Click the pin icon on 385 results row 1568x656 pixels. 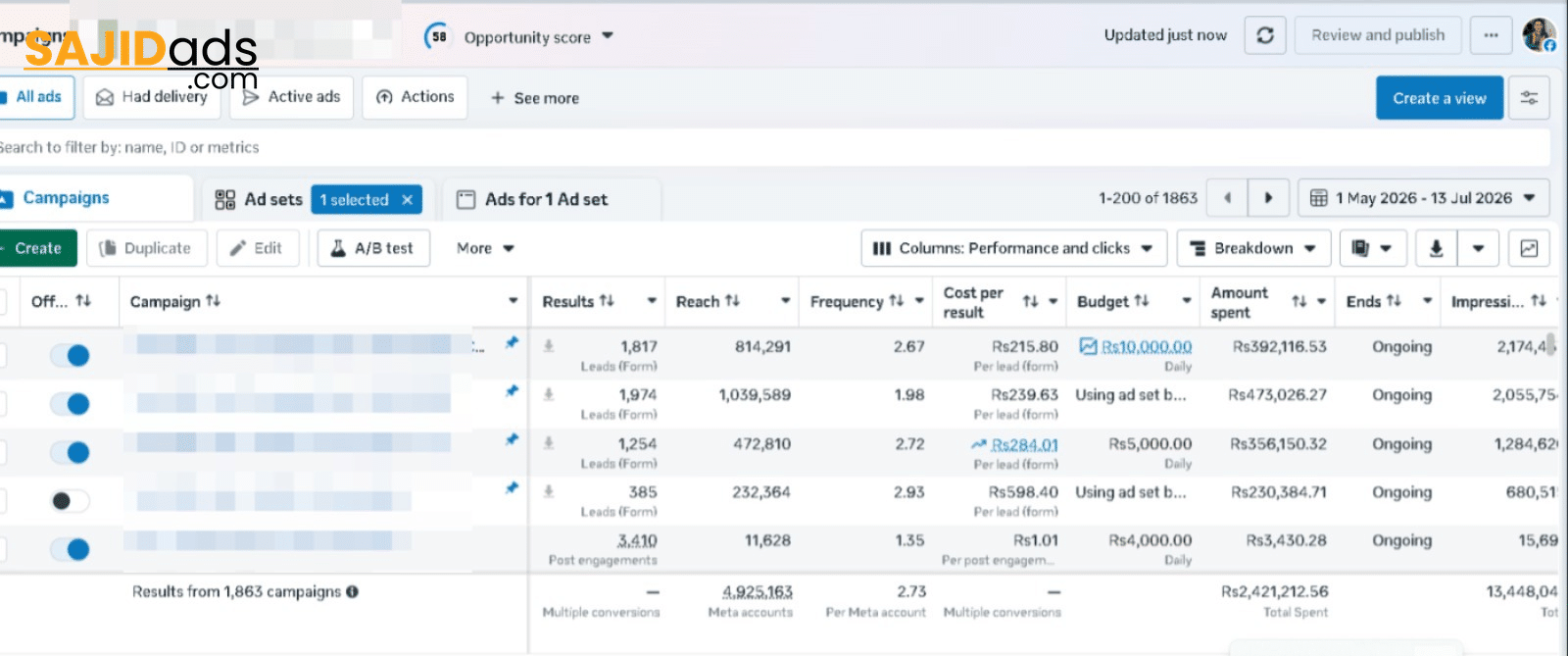coord(511,488)
